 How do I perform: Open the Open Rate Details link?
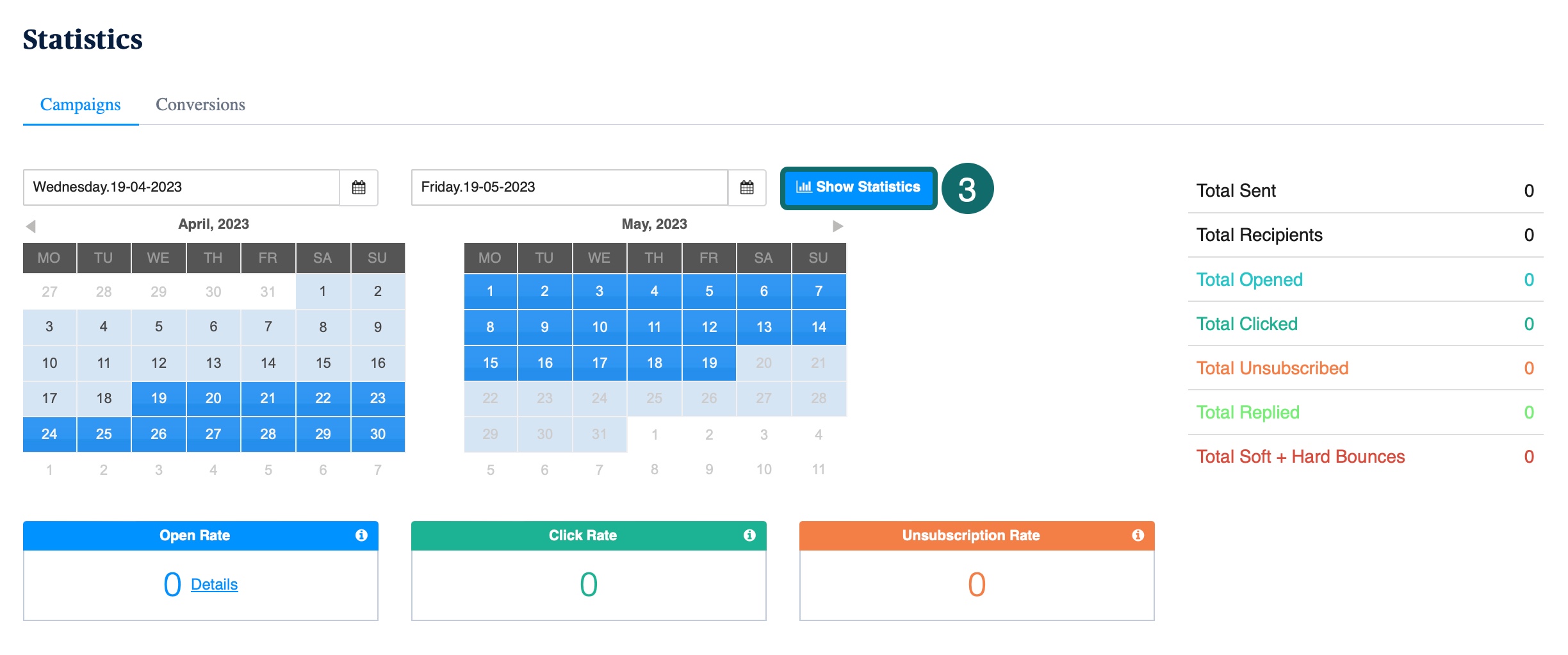coord(214,585)
